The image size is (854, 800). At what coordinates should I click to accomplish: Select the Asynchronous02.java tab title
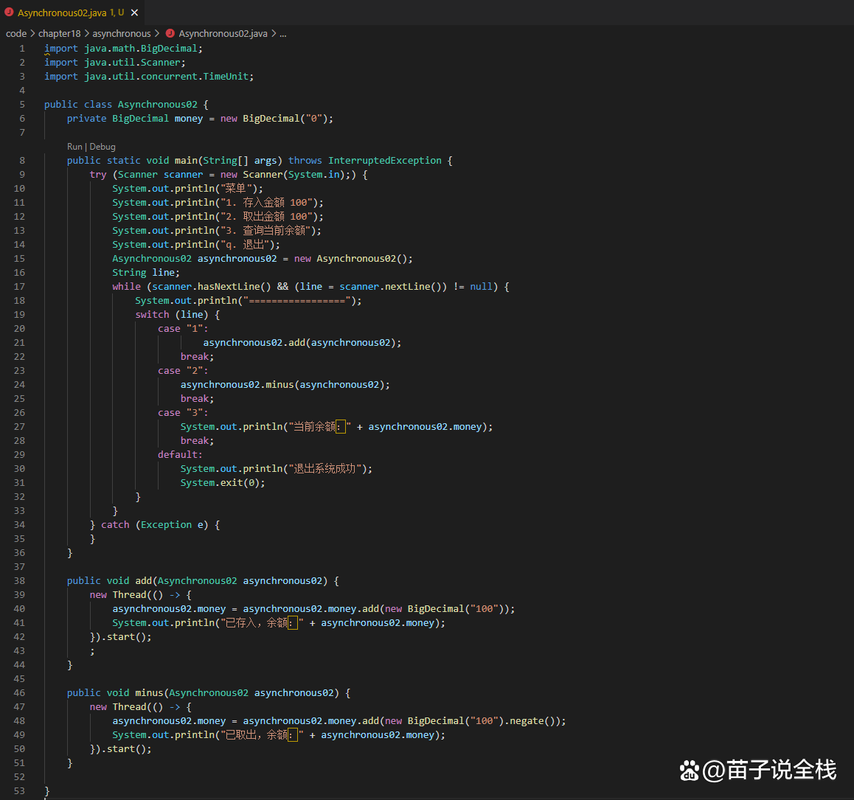[64, 13]
